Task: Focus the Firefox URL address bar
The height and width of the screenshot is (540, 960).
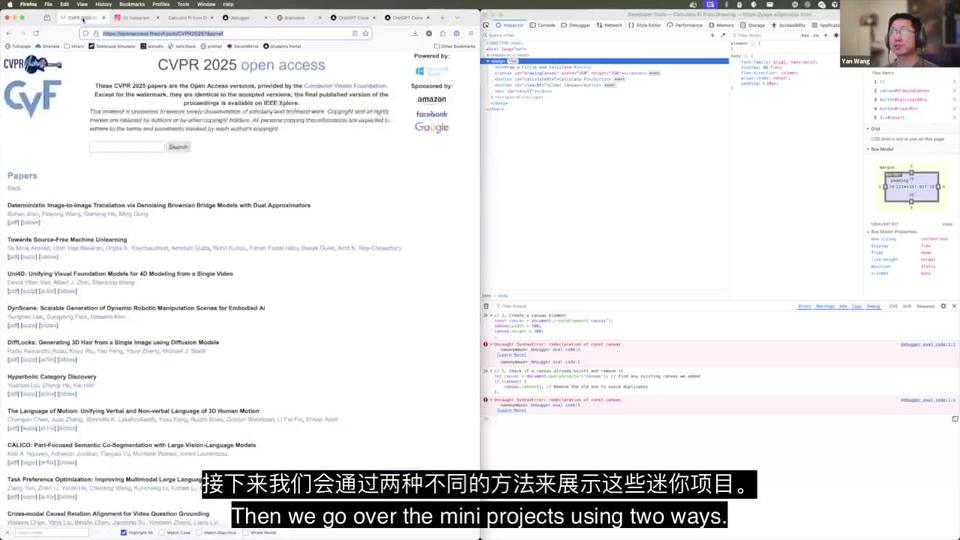Action: pos(227,34)
